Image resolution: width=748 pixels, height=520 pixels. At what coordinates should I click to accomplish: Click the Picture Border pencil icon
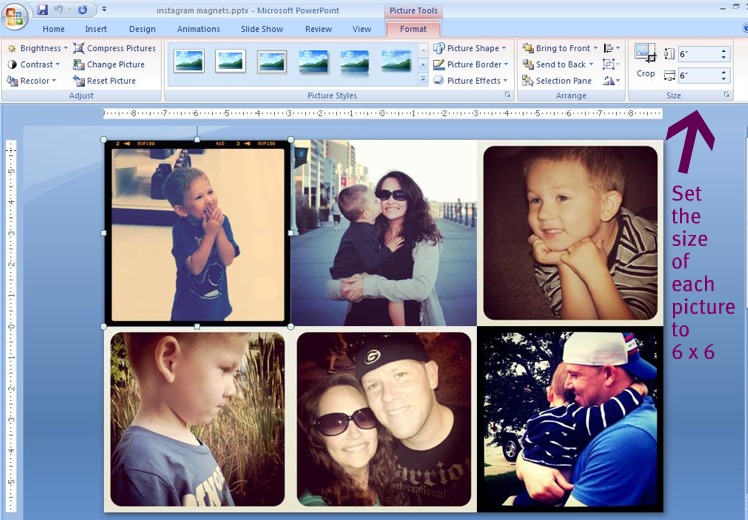439,64
